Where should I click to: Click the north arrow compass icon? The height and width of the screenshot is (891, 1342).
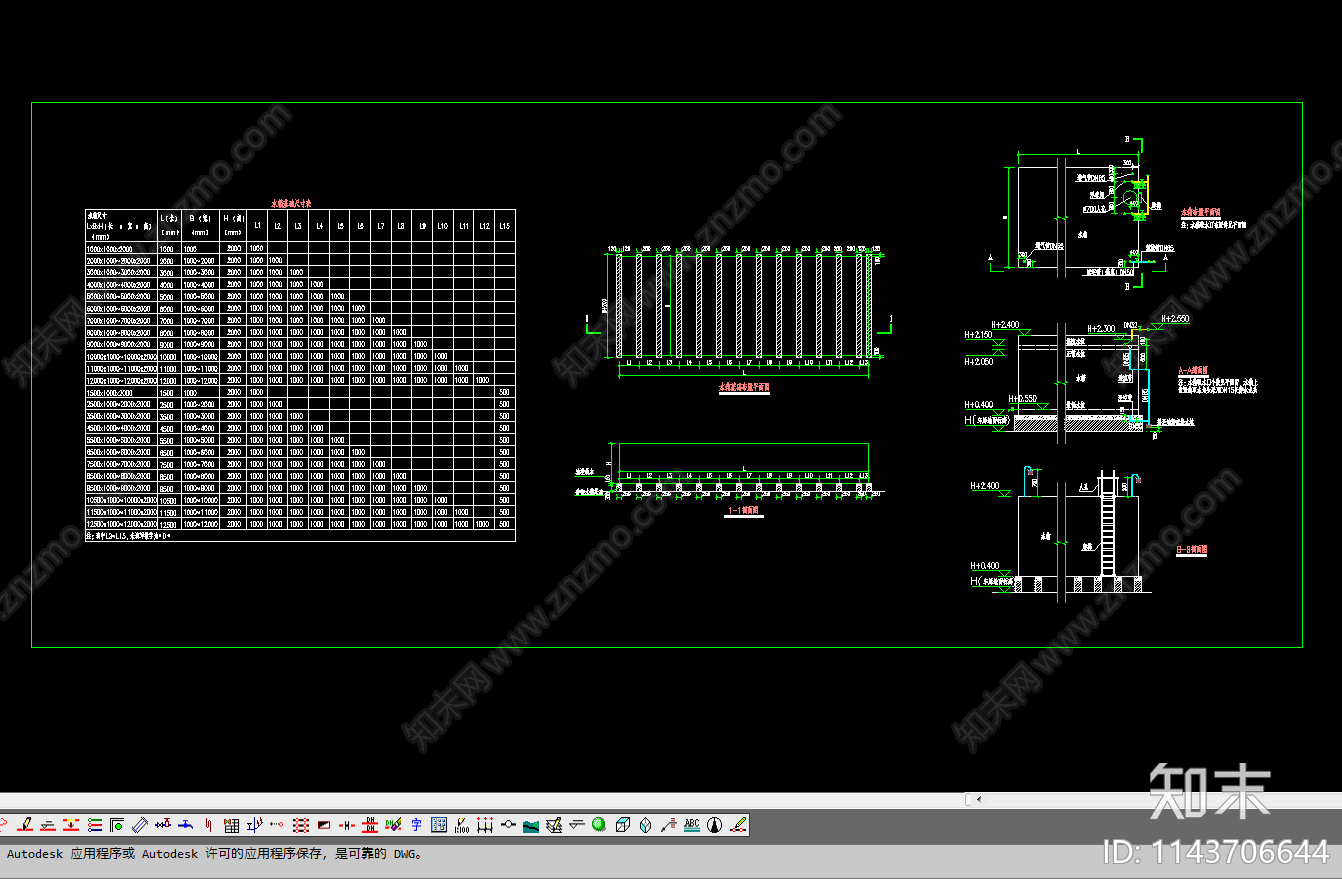[x=714, y=825]
